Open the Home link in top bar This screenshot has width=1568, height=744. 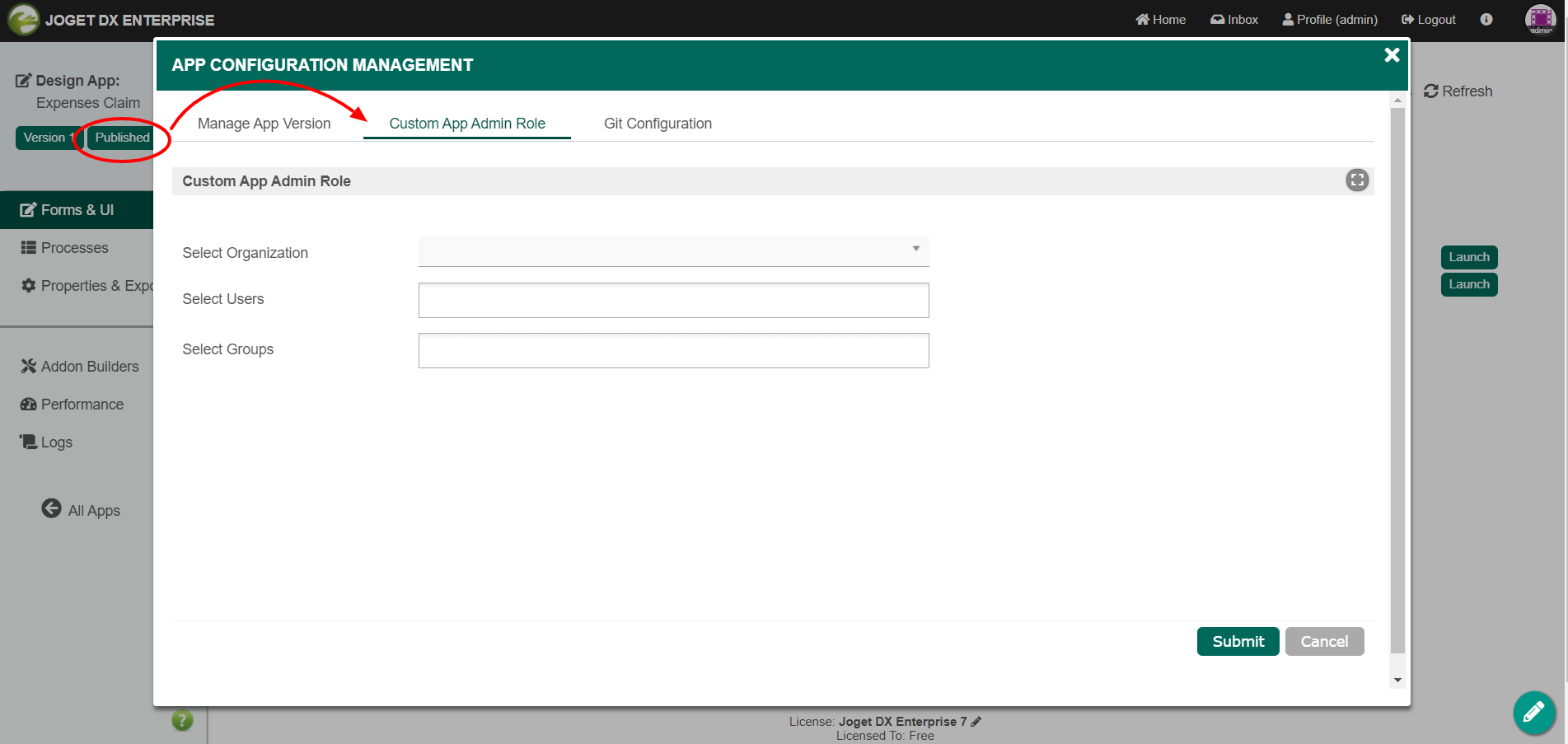[1160, 20]
